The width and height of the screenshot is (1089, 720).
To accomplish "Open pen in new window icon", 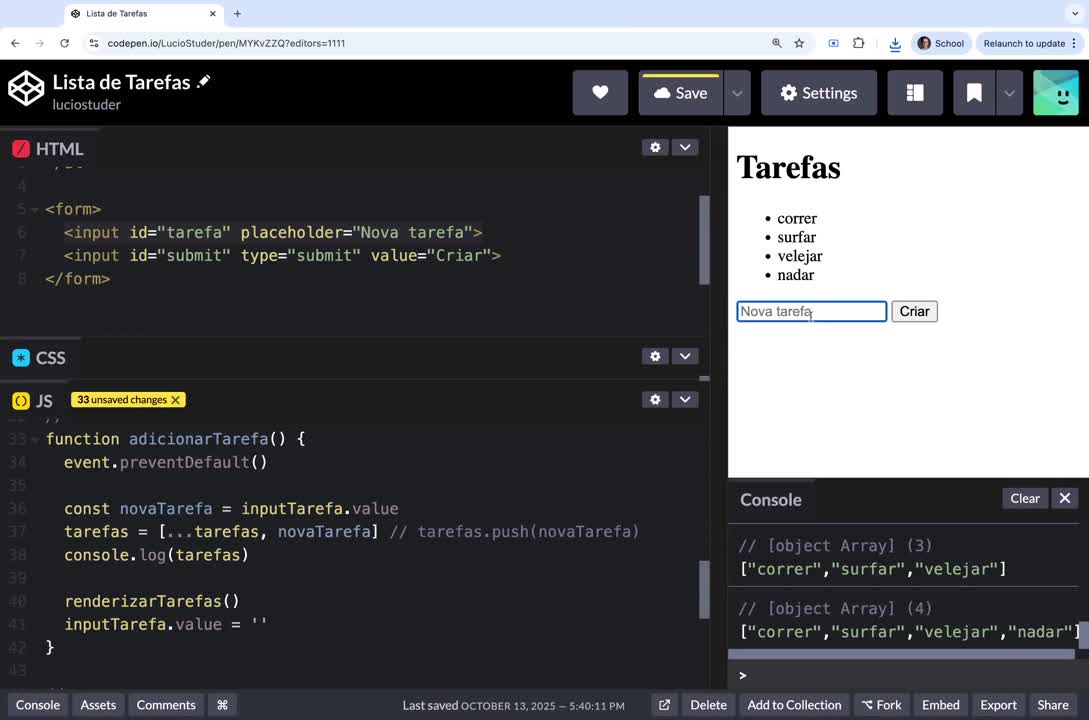I will [x=664, y=705].
